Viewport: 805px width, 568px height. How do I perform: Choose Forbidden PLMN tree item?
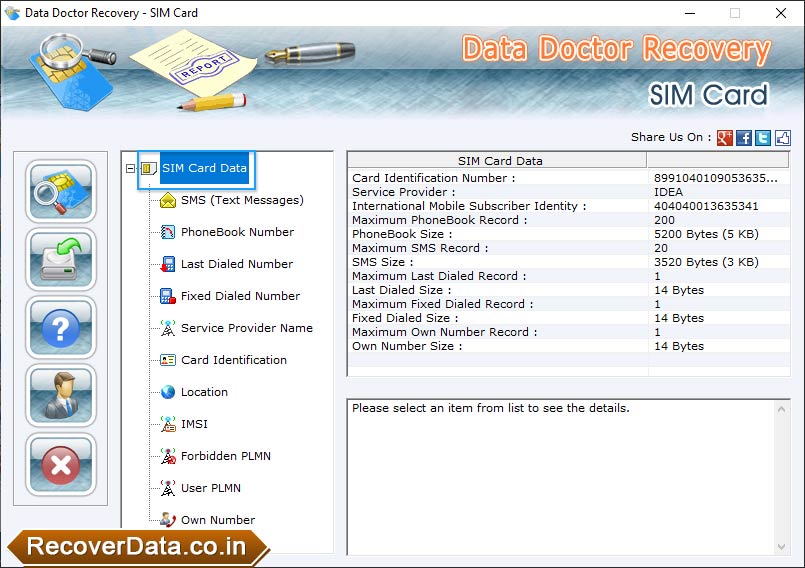(x=225, y=456)
